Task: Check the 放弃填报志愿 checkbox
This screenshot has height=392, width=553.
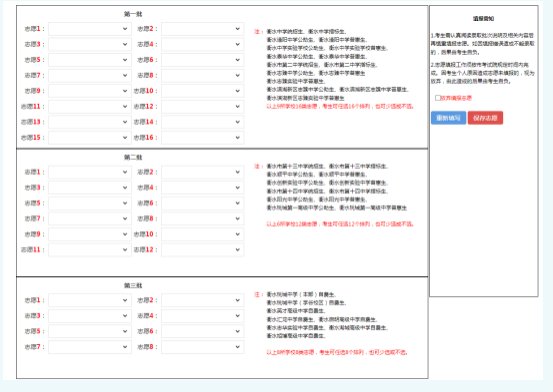Action: point(438,98)
